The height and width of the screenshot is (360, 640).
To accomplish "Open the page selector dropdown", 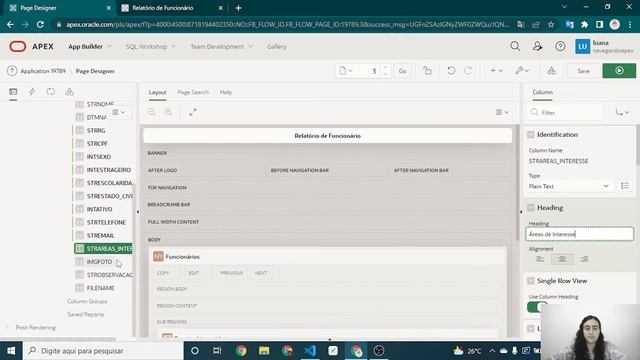I will click(x=346, y=71).
